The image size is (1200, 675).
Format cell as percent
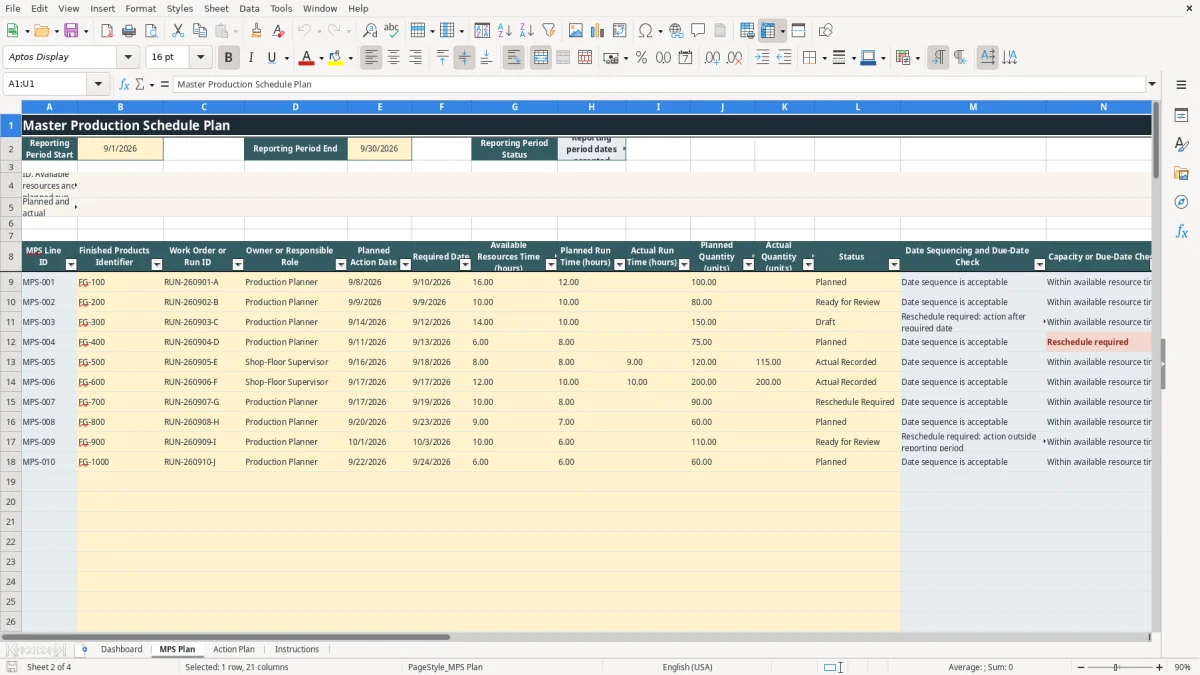pos(641,58)
